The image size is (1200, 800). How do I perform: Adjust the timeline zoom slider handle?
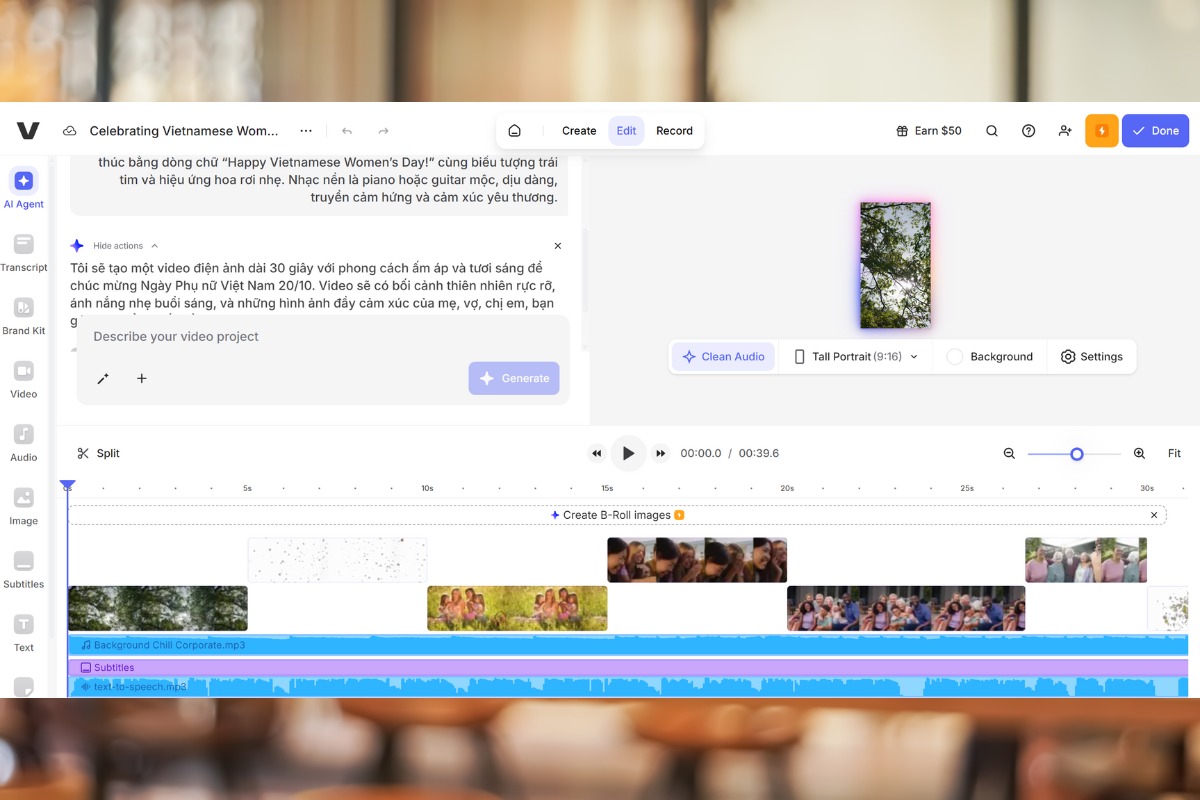pos(1077,454)
